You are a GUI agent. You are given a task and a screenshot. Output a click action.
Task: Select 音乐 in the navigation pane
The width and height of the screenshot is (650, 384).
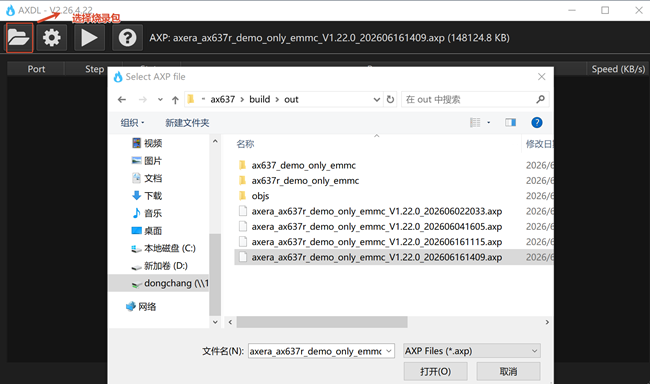tap(147, 213)
